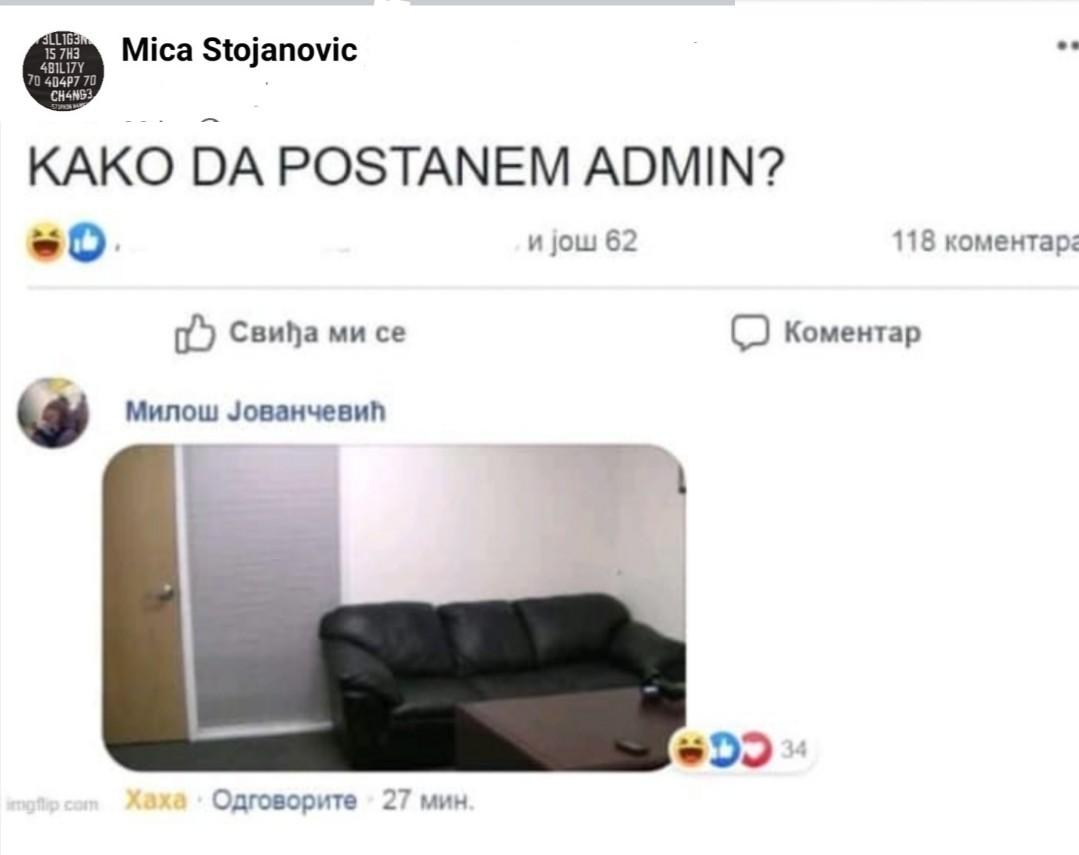1079x855 pixels.
Task: View the 118 коментара list
Action: [985, 242]
